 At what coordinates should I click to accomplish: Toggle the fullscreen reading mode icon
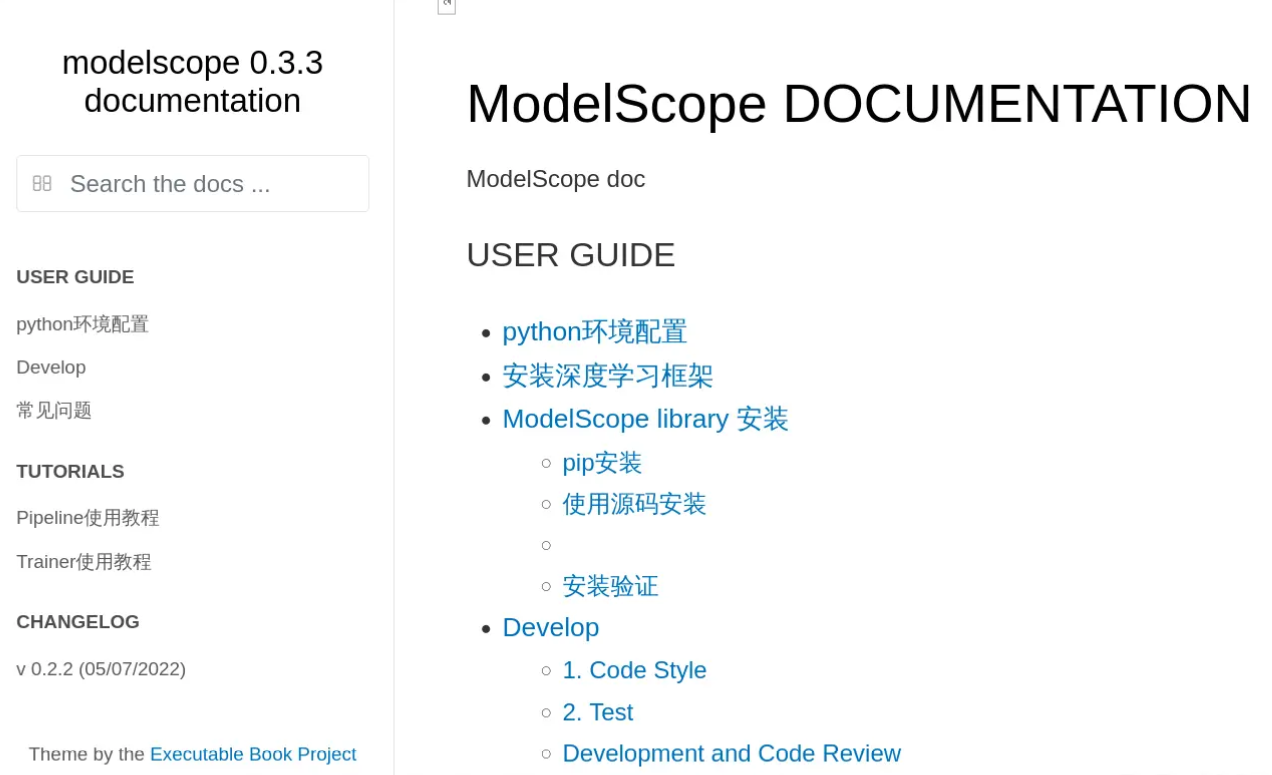(446, 5)
